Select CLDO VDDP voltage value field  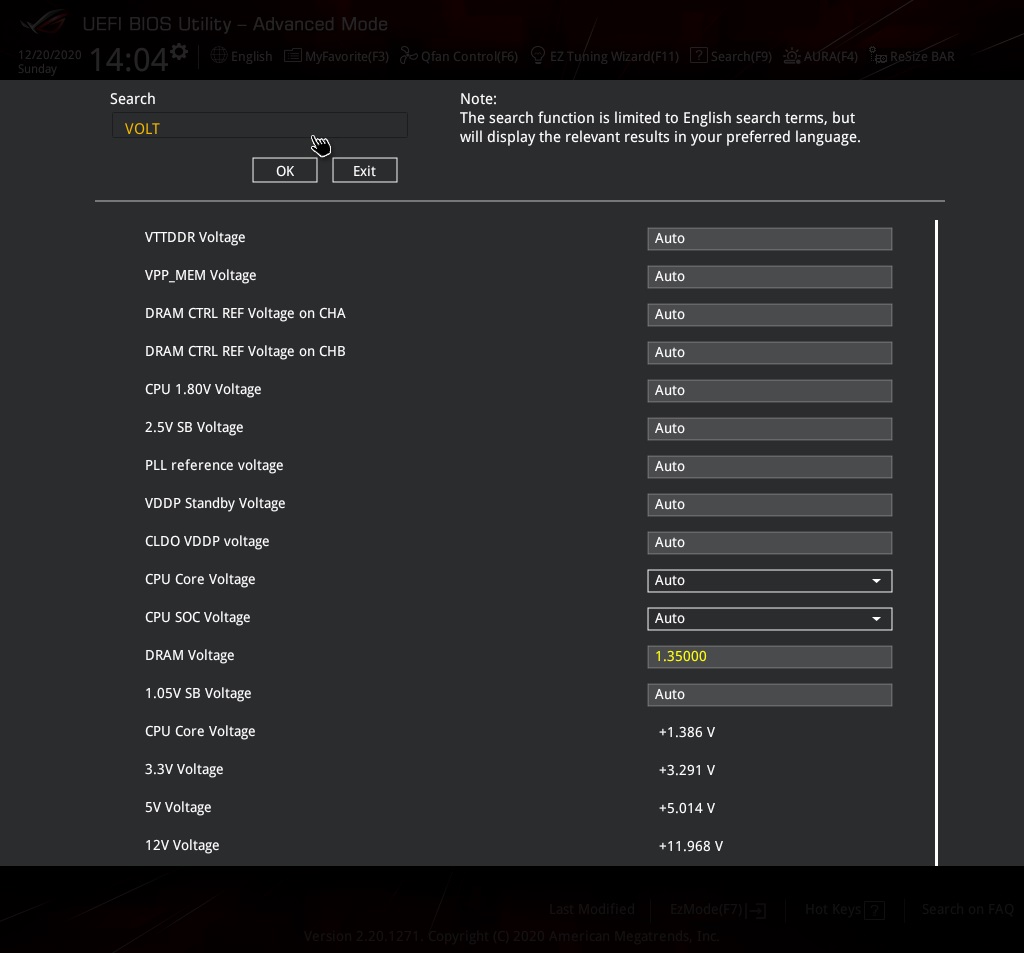point(769,542)
